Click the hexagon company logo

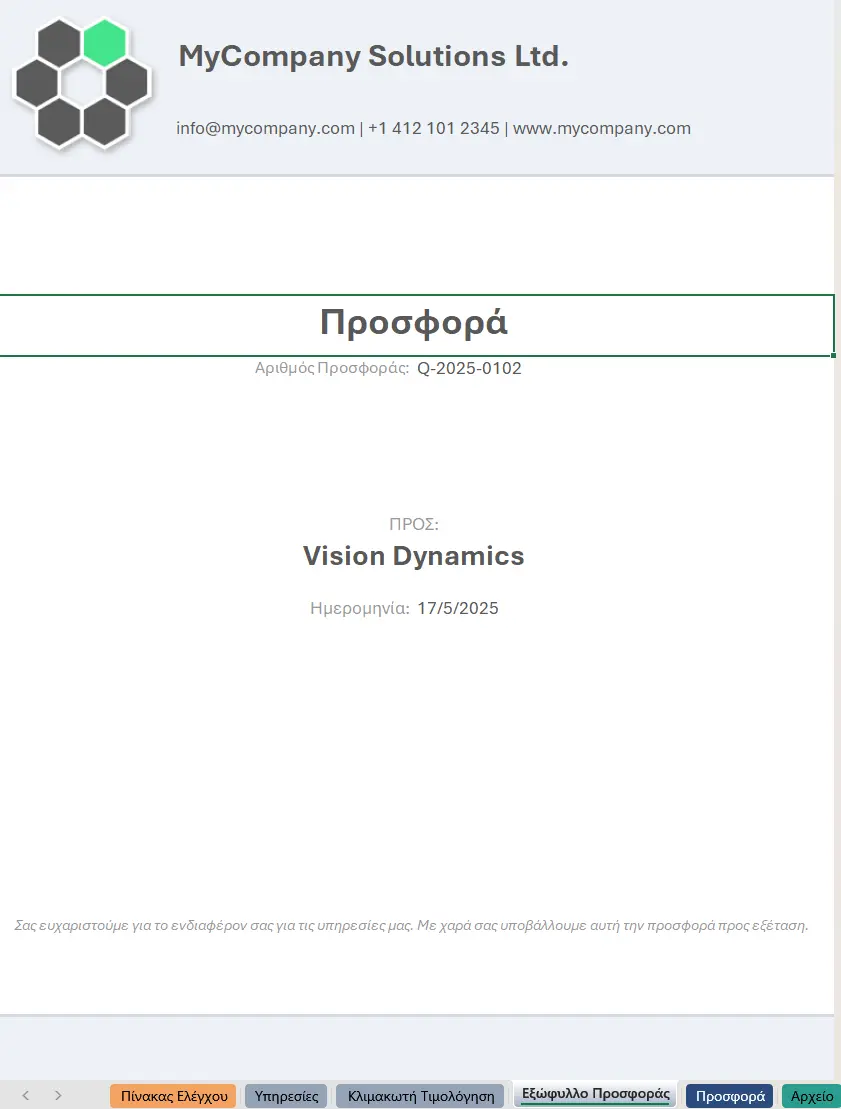click(83, 83)
